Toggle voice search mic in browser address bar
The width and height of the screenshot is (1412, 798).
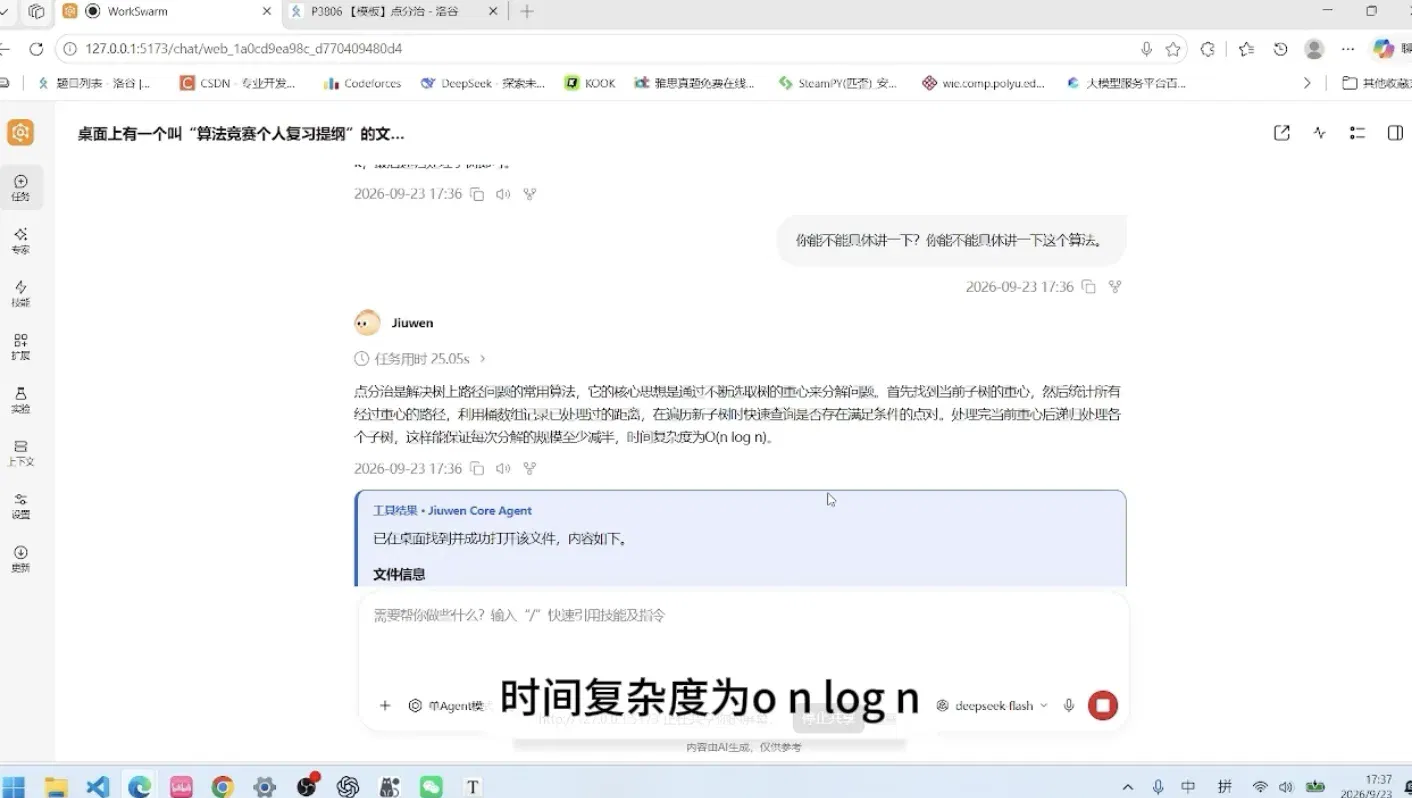pos(1146,49)
